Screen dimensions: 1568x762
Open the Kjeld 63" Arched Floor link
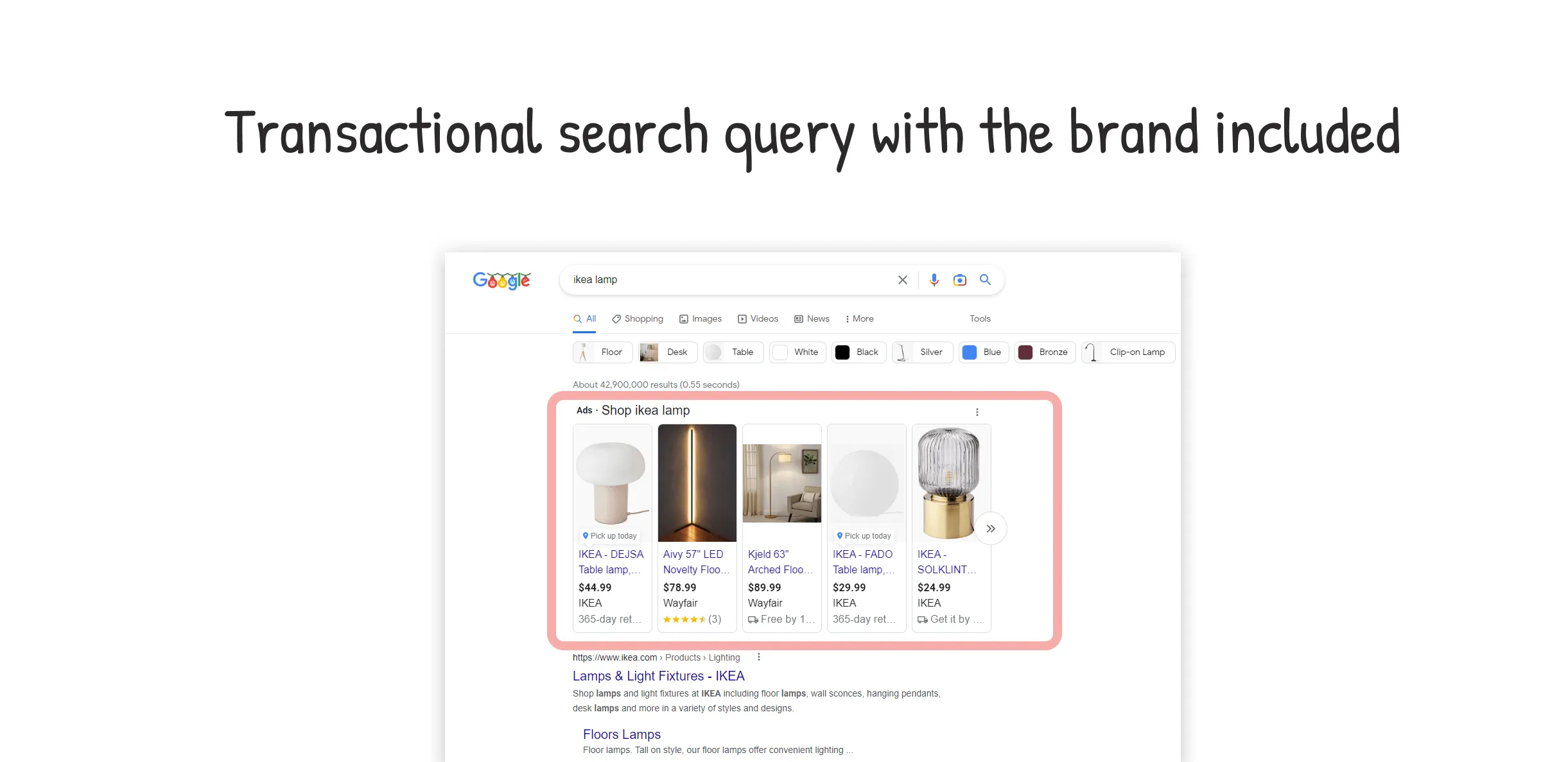click(780, 562)
